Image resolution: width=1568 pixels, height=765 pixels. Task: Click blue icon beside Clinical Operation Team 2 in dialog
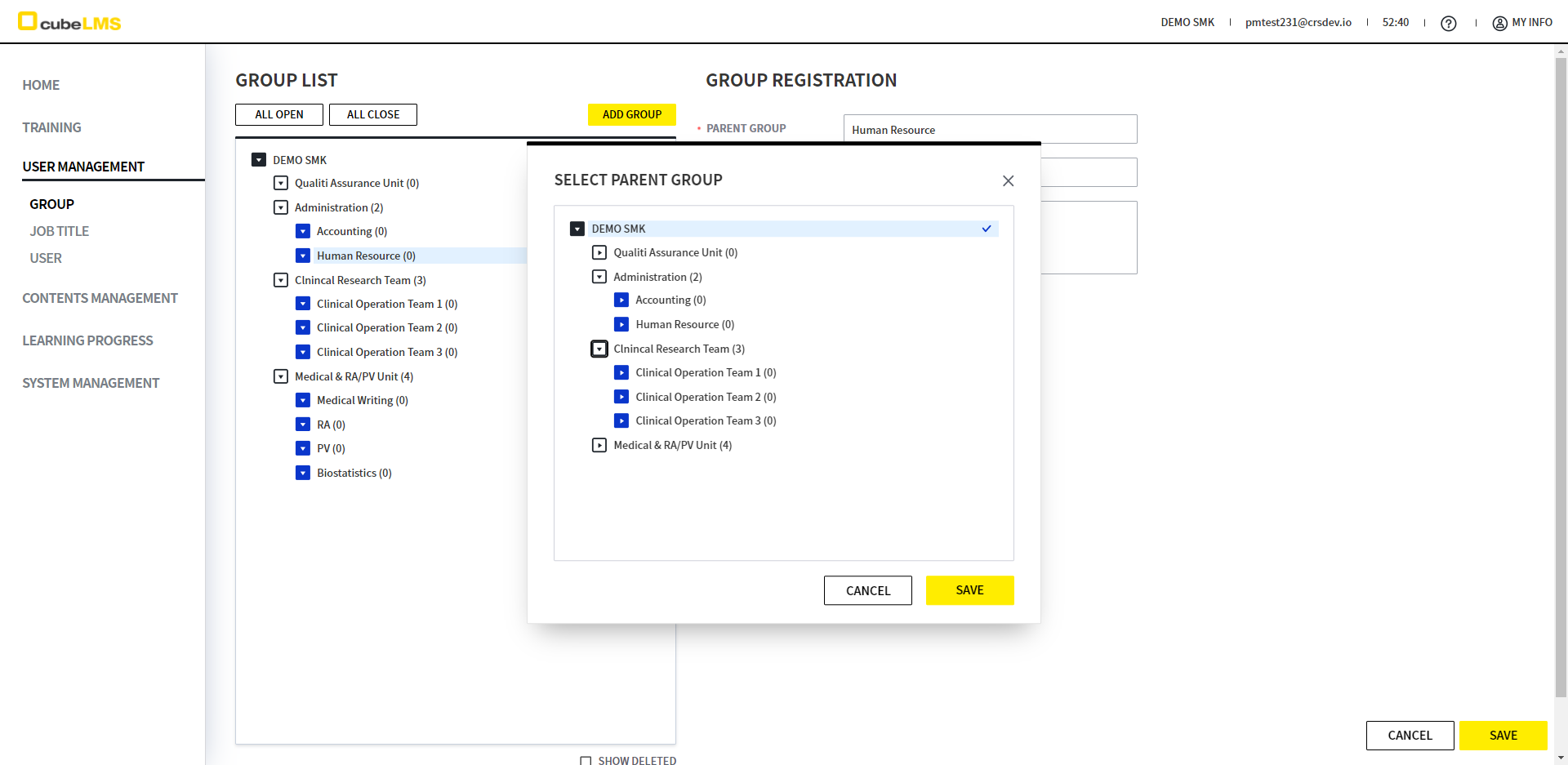coord(621,397)
